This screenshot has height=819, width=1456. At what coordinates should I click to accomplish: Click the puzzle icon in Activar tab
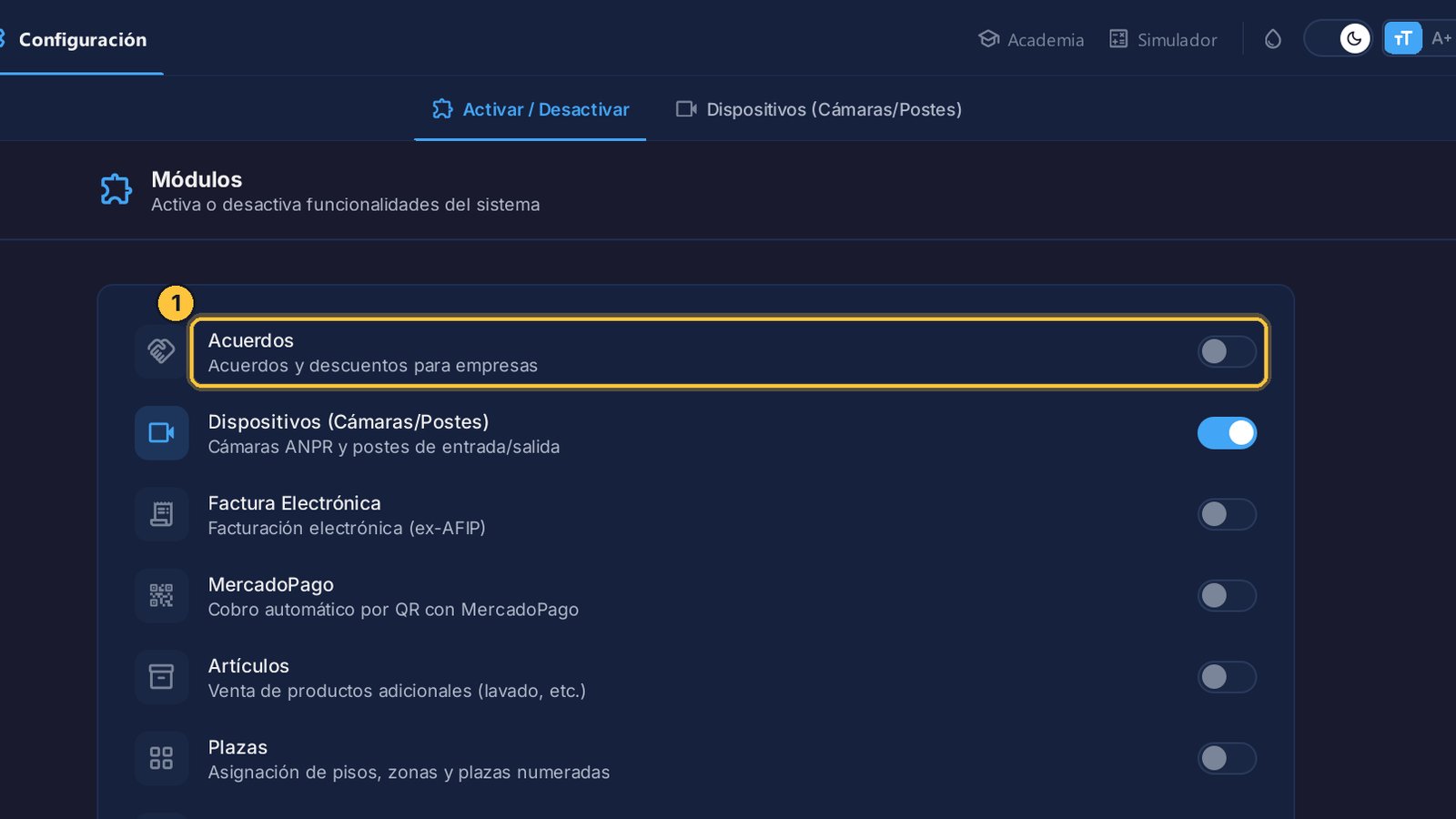click(x=442, y=109)
